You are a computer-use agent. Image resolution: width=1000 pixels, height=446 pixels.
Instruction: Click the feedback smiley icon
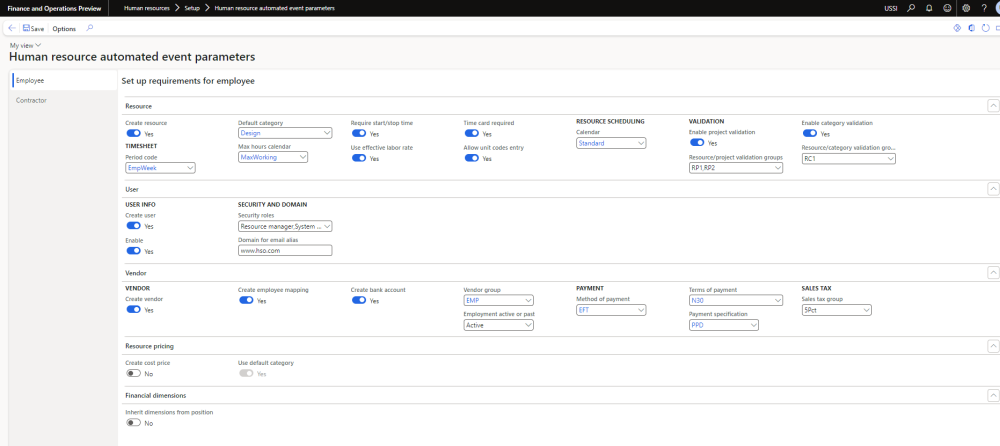tap(947, 8)
